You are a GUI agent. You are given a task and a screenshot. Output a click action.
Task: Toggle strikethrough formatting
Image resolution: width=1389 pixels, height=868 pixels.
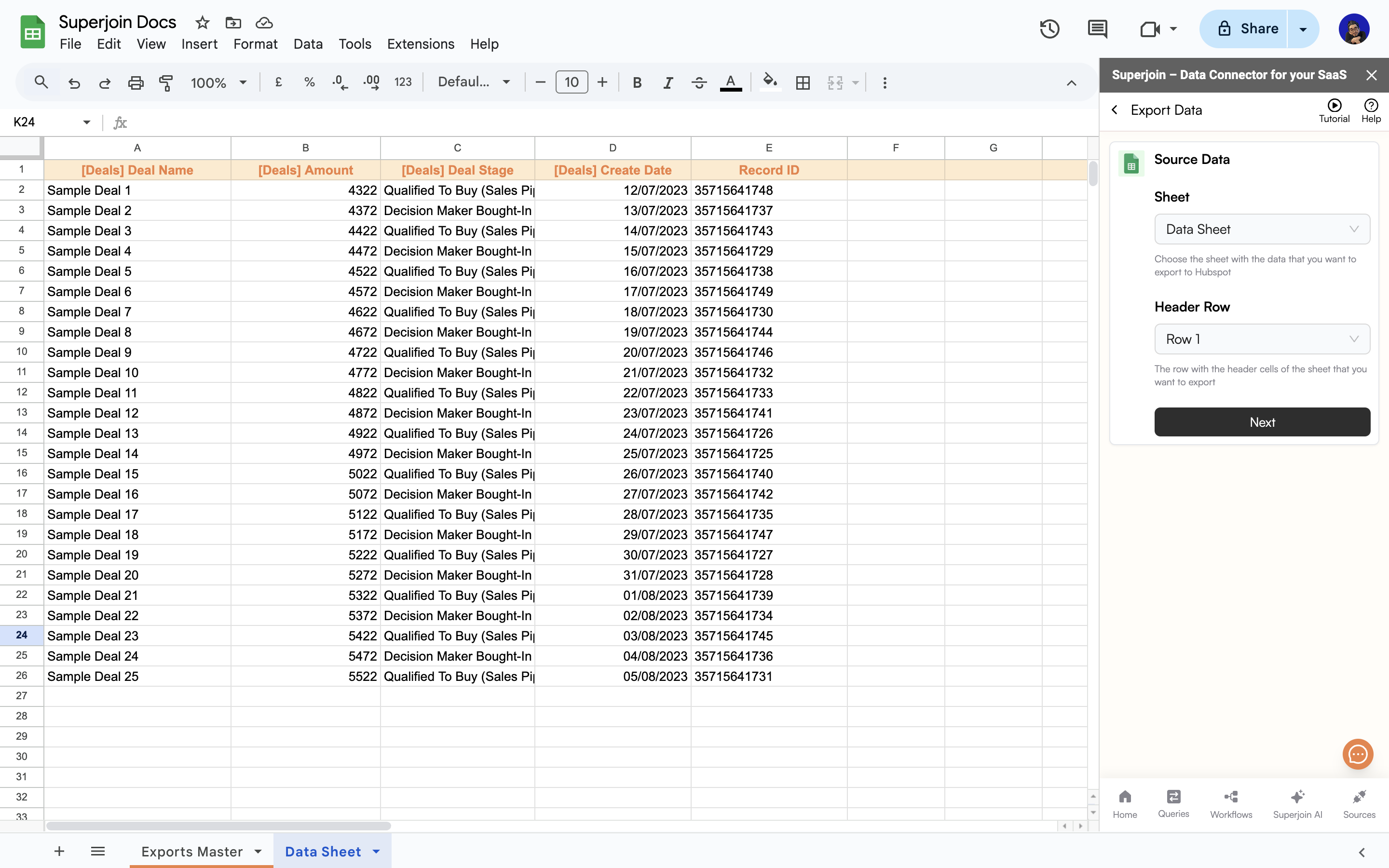(x=698, y=82)
